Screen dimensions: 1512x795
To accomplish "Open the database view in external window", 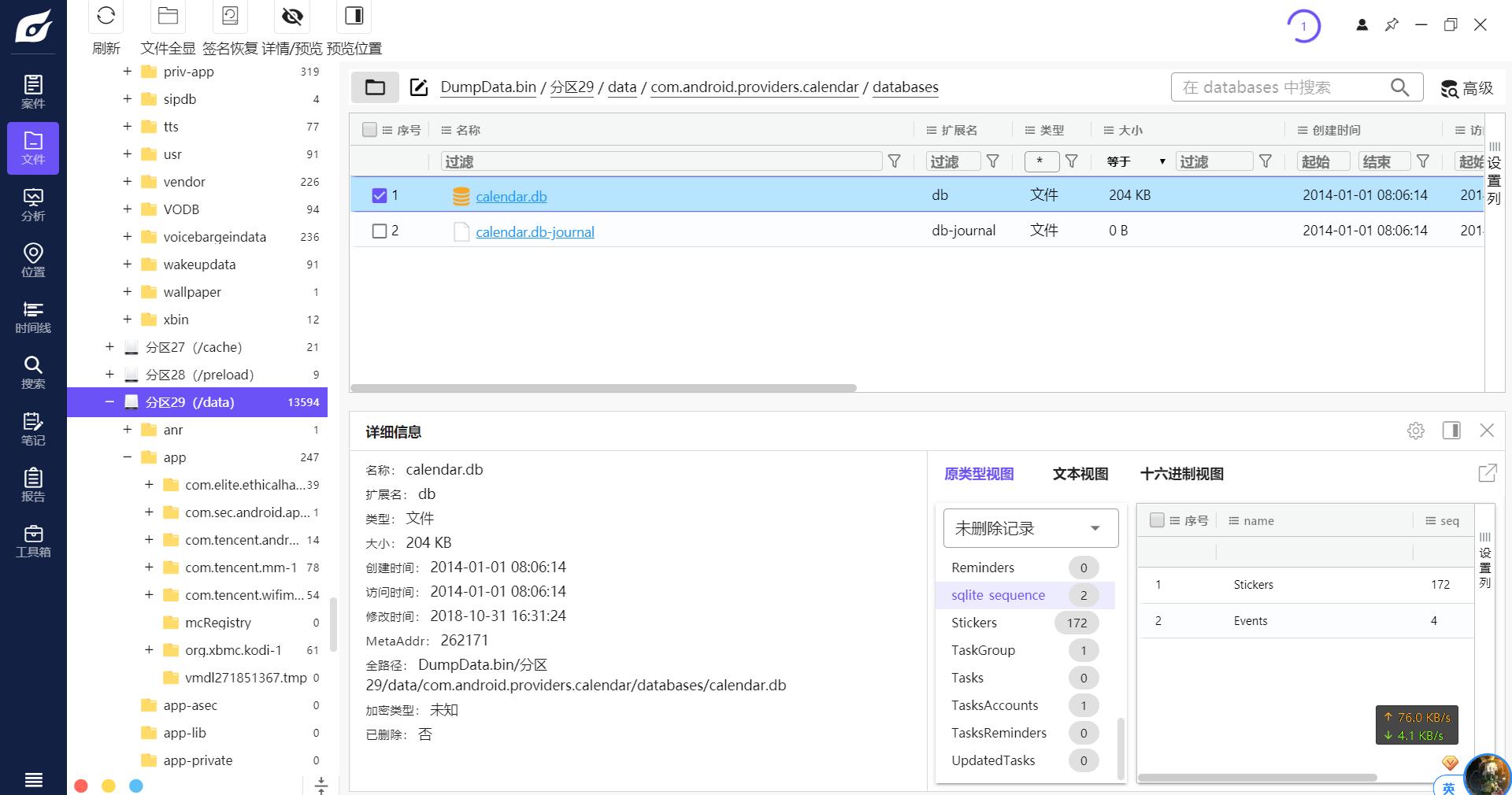I will pyautogui.click(x=1487, y=473).
